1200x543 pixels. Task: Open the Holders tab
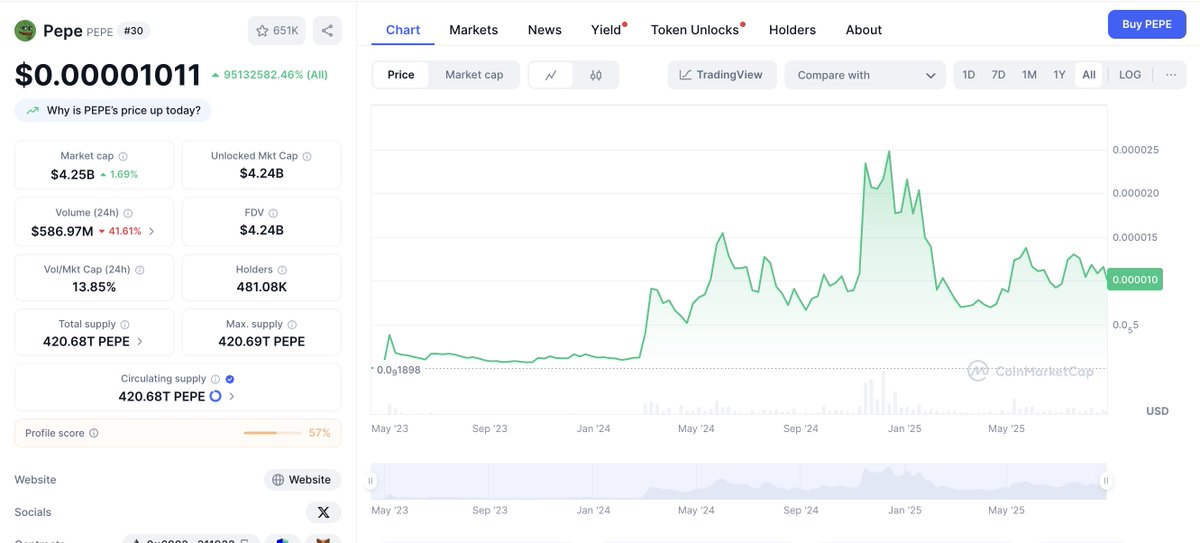pos(792,30)
